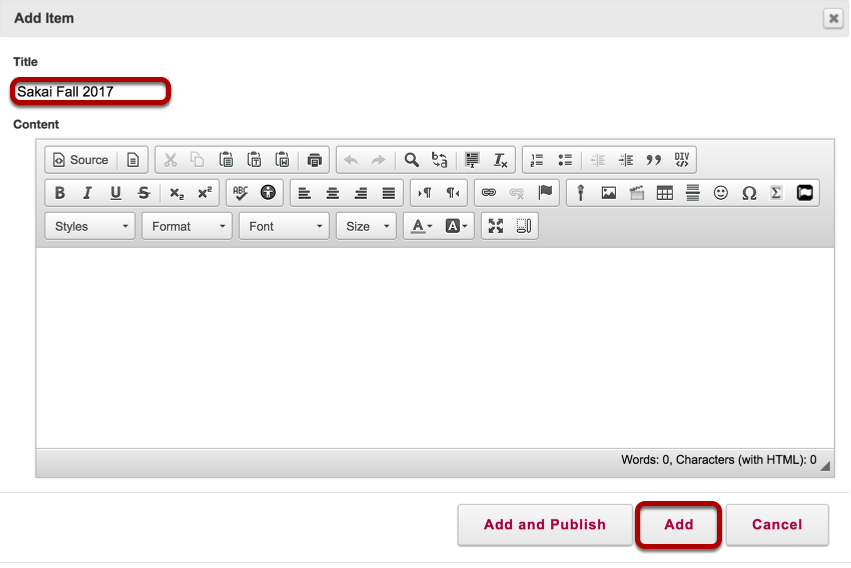Click the Add button
The image size is (851, 568).
(679, 525)
